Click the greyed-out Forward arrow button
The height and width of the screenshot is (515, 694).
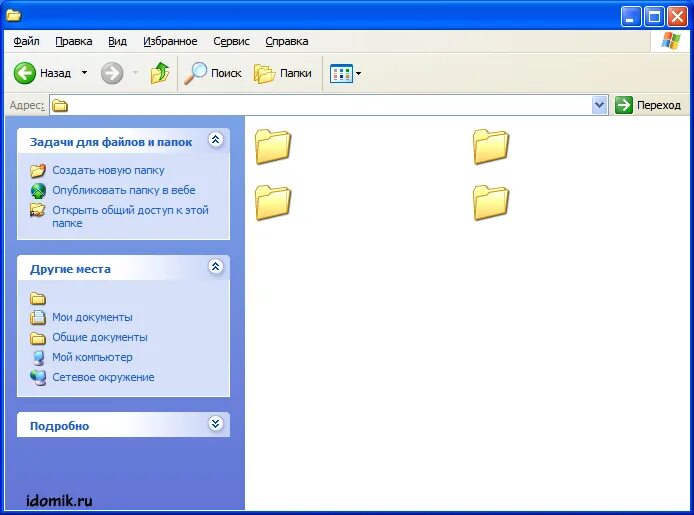[112, 73]
